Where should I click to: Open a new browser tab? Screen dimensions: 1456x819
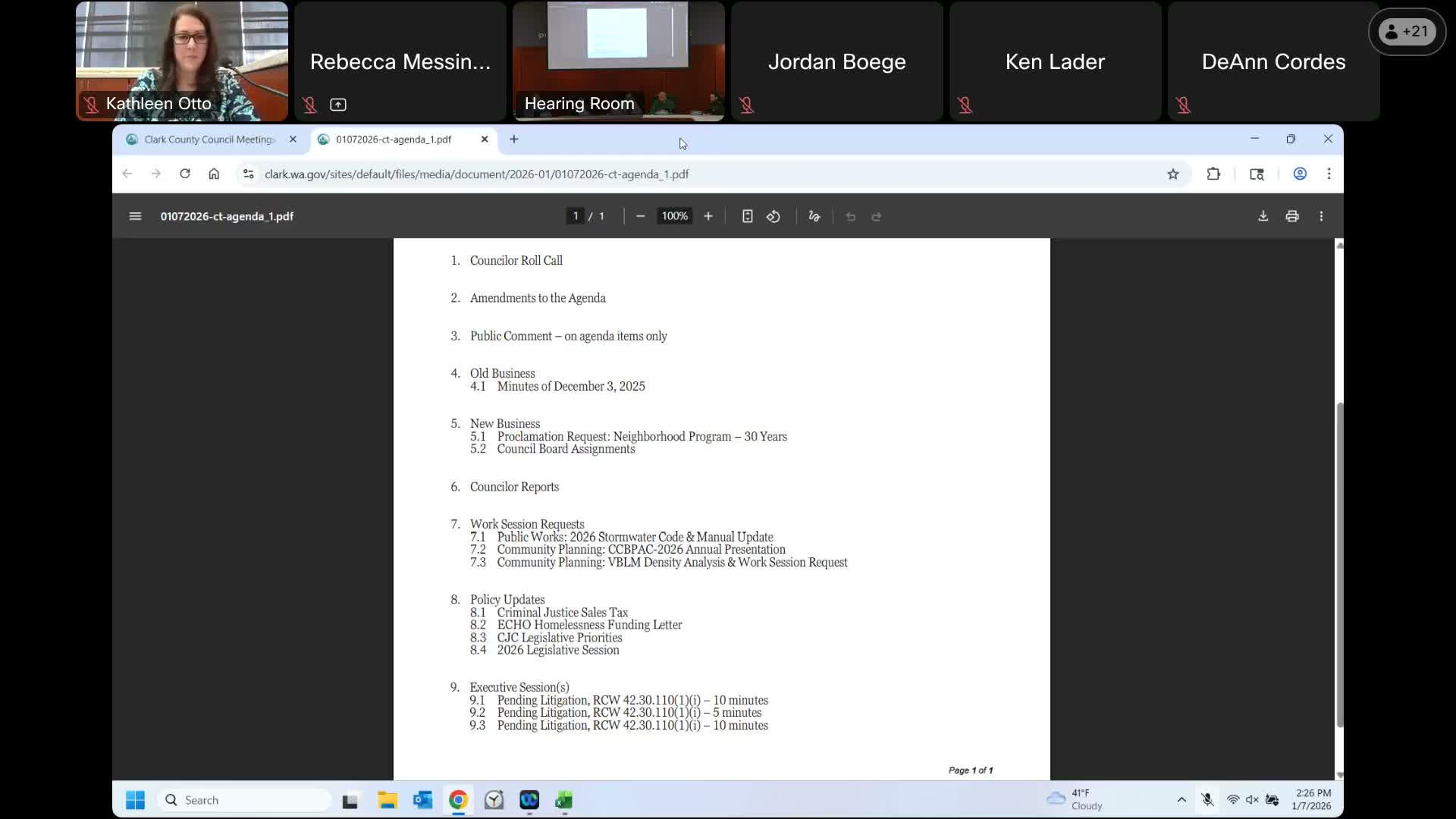click(514, 140)
